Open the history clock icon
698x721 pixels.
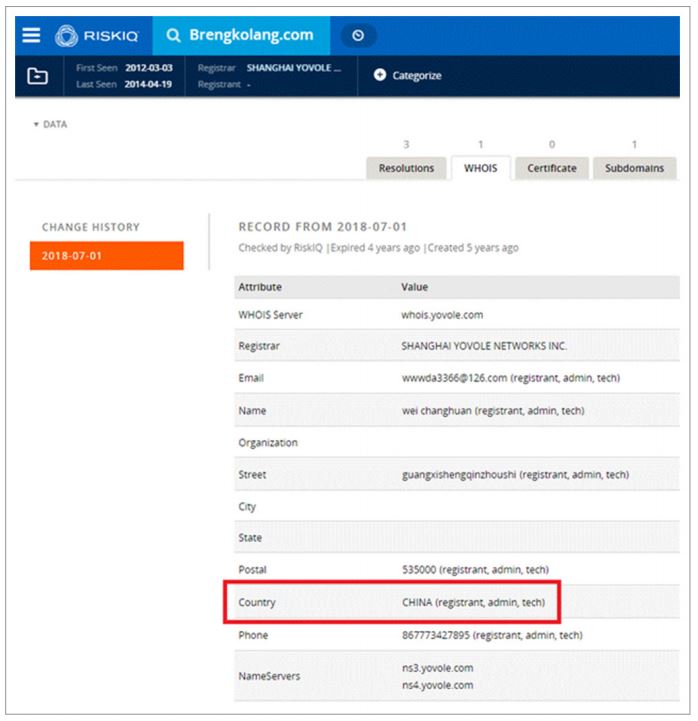coord(358,35)
